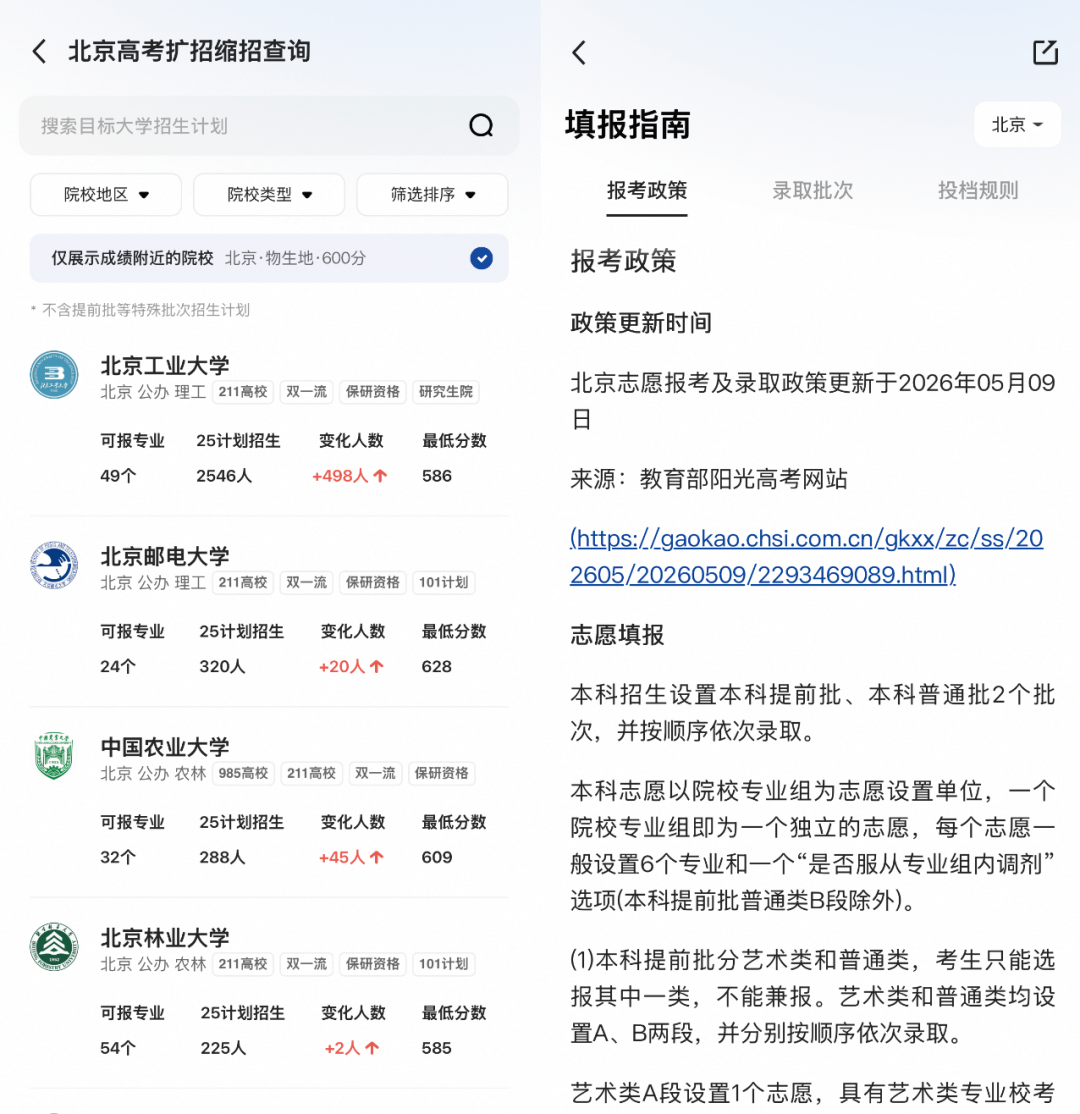Open 中国农业大学 university name
This screenshot has width=1080, height=1114.
165,747
